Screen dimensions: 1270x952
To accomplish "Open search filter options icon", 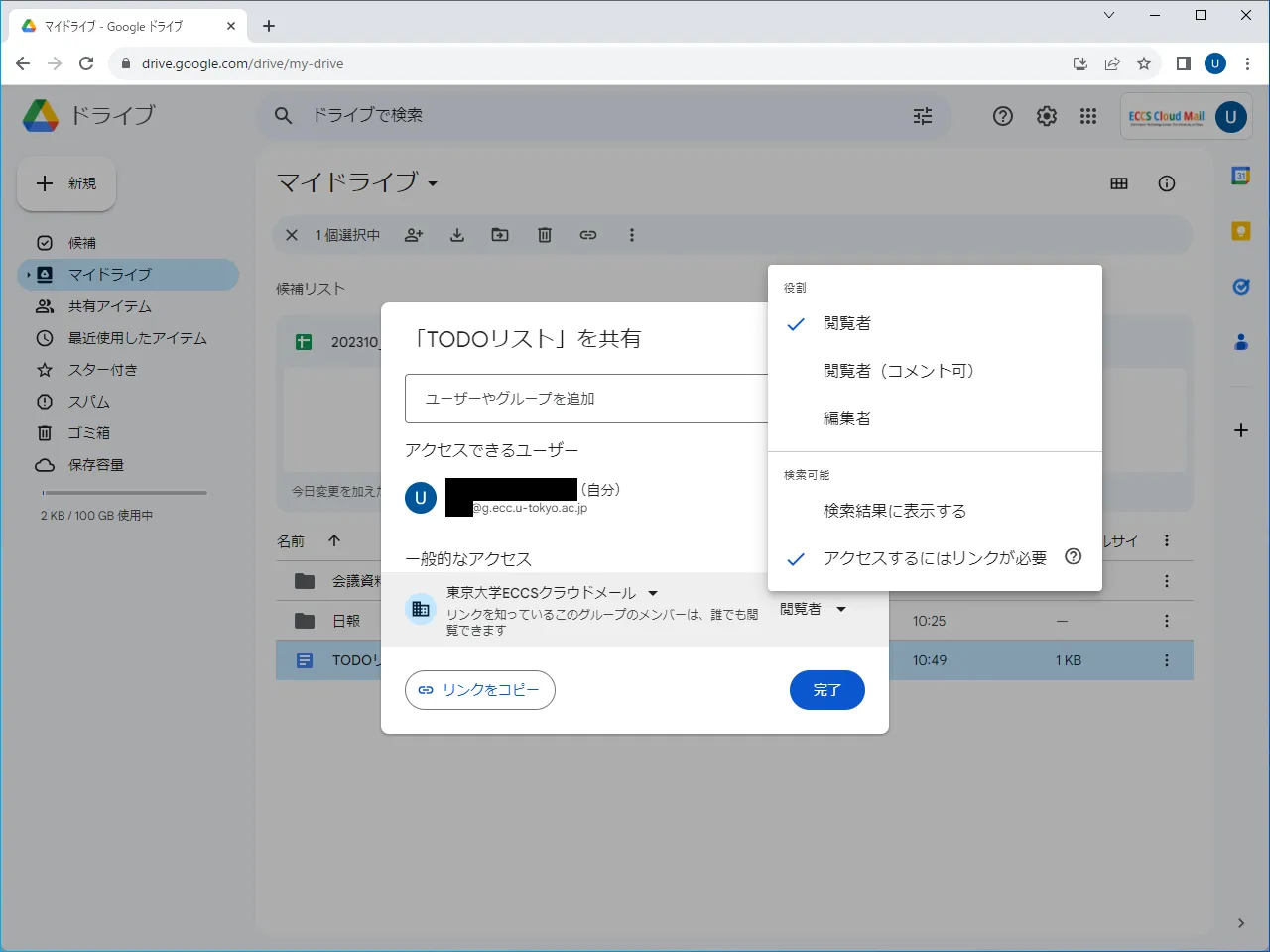I will 923,116.
